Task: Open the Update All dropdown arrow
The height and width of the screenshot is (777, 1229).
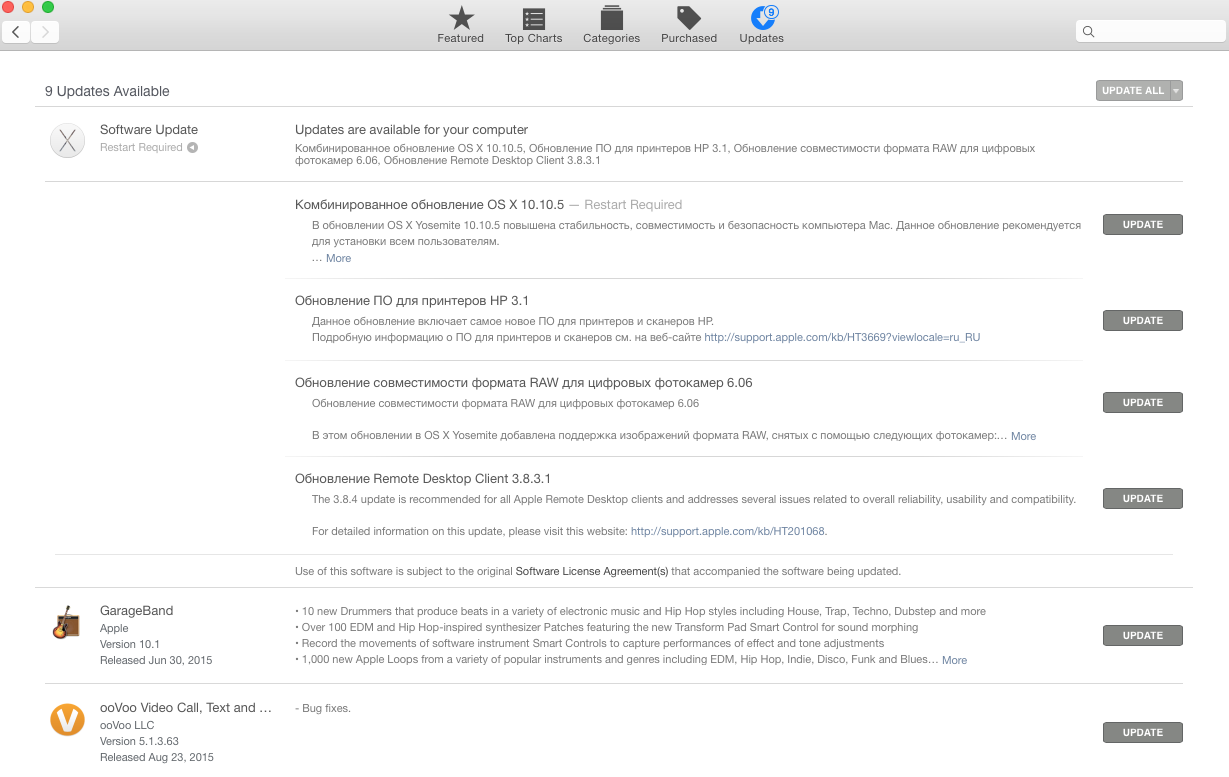Action: coord(1176,91)
